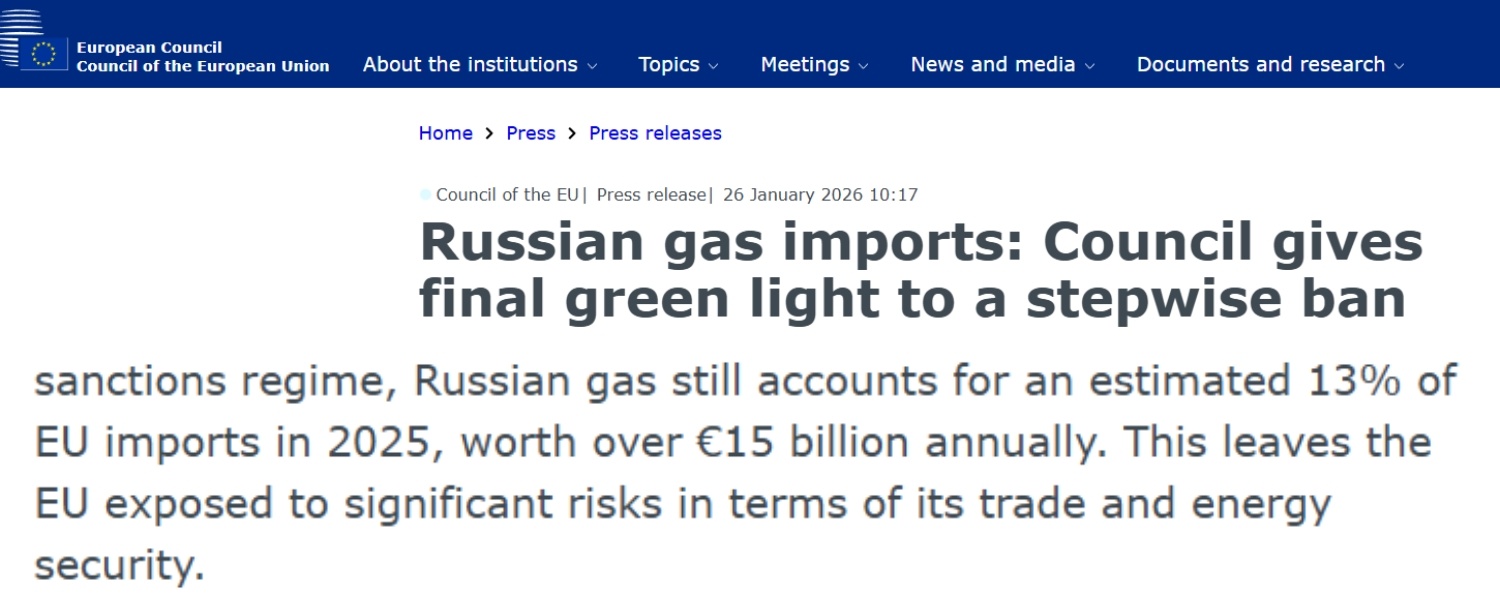Navigate to the Press breadcrumb link
The image size is (1500, 613).
pyautogui.click(x=531, y=133)
